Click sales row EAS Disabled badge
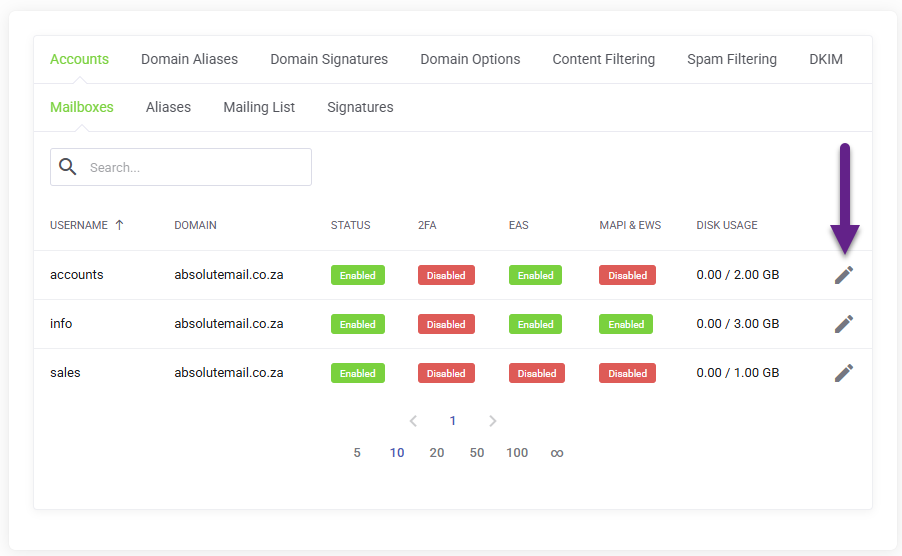The image size is (902, 556). [x=537, y=373]
